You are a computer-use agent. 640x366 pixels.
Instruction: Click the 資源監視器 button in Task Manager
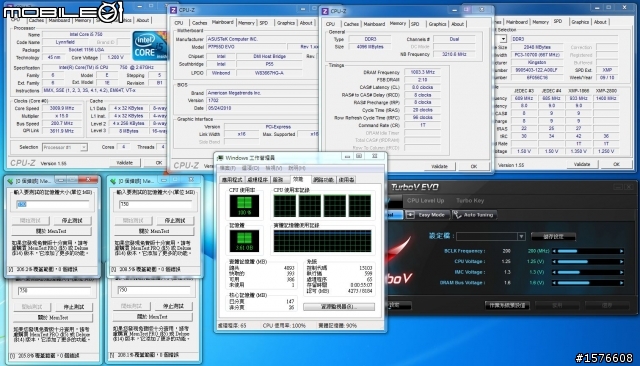pos(339,307)
